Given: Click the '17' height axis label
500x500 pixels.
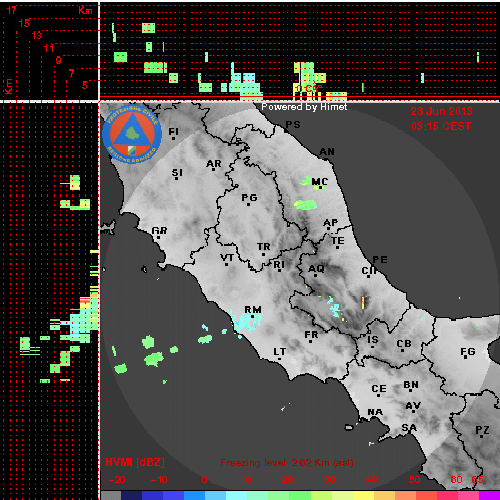Looking at the screenshot, I should (12, 10).
